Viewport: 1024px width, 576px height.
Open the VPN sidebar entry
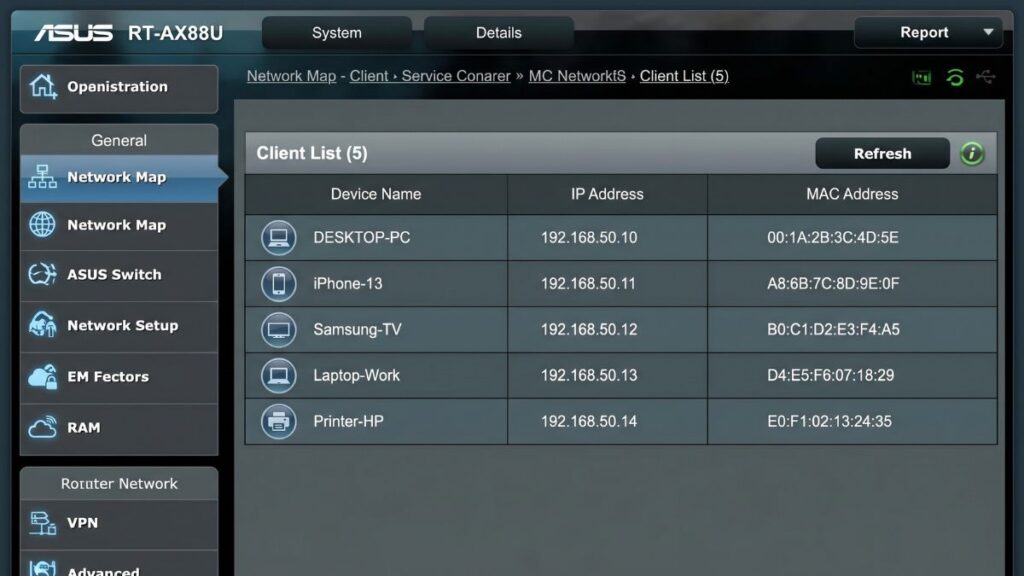point(119,524)
